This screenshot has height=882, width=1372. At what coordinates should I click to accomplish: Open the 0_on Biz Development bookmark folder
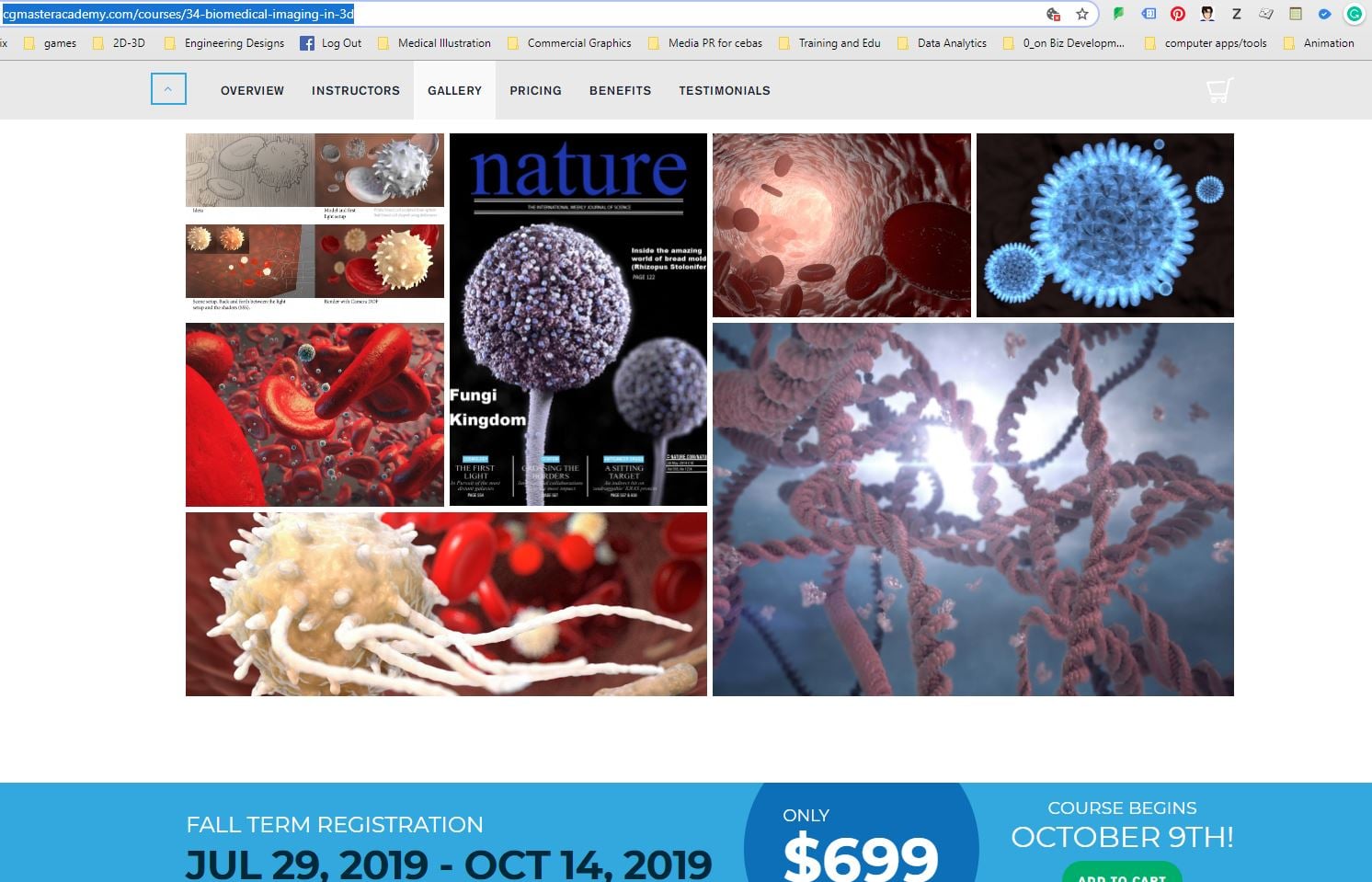pos(1064,43)
